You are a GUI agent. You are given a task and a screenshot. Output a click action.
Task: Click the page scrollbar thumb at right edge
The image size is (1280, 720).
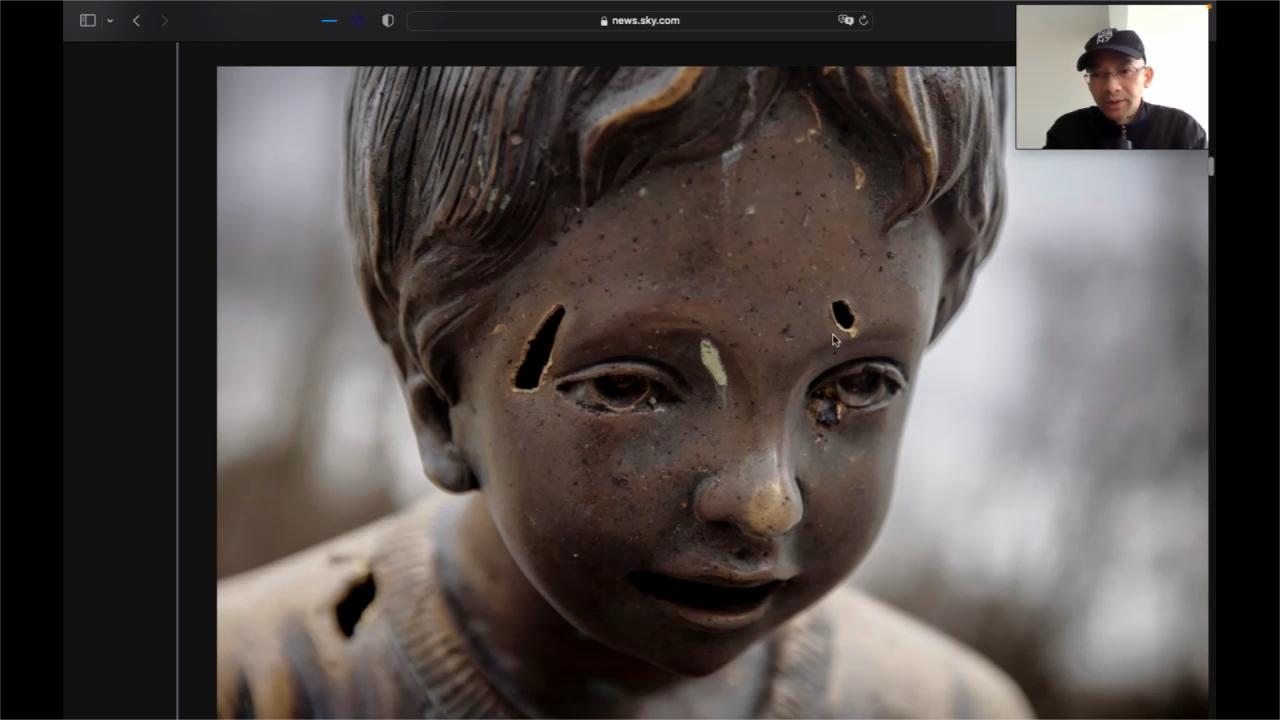[1211, 166]
